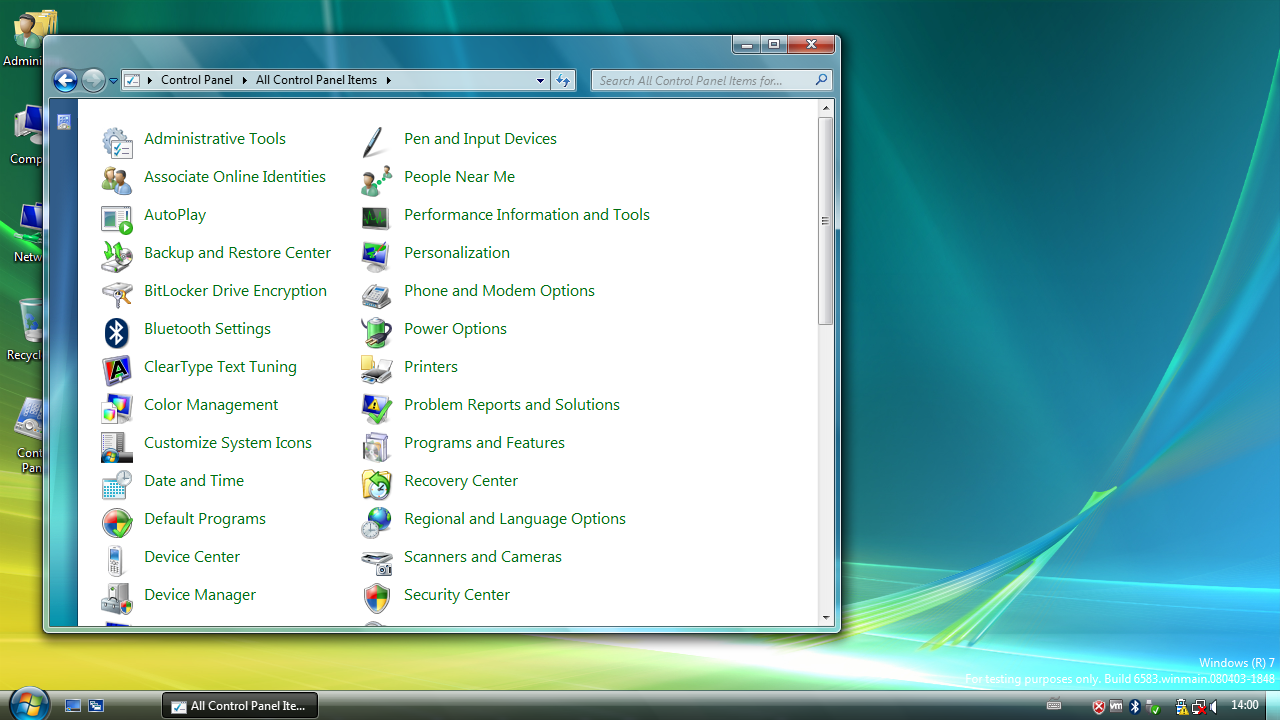Click the AutoPlay icon
This screenshot has height=720, width=1280.
click(117, 219)
